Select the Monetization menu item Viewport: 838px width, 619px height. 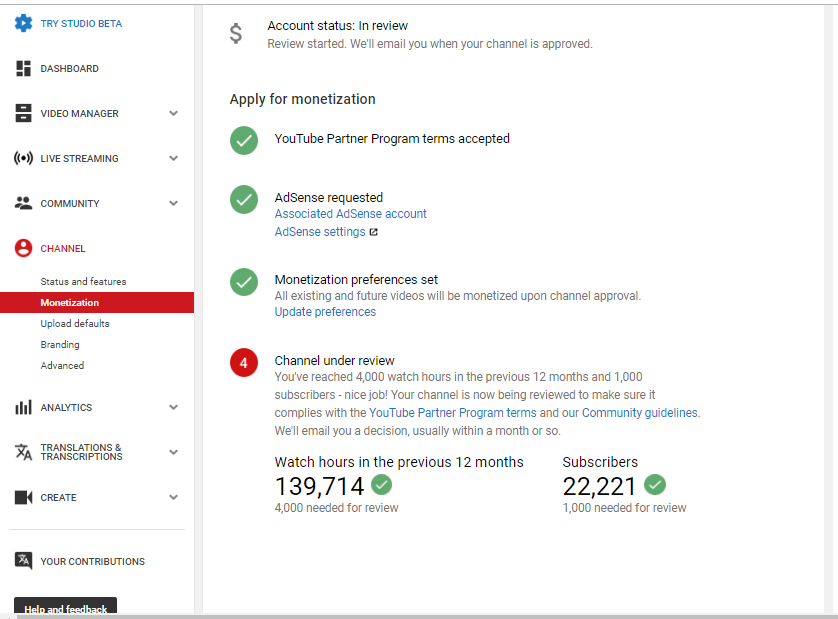click(97, 303)
